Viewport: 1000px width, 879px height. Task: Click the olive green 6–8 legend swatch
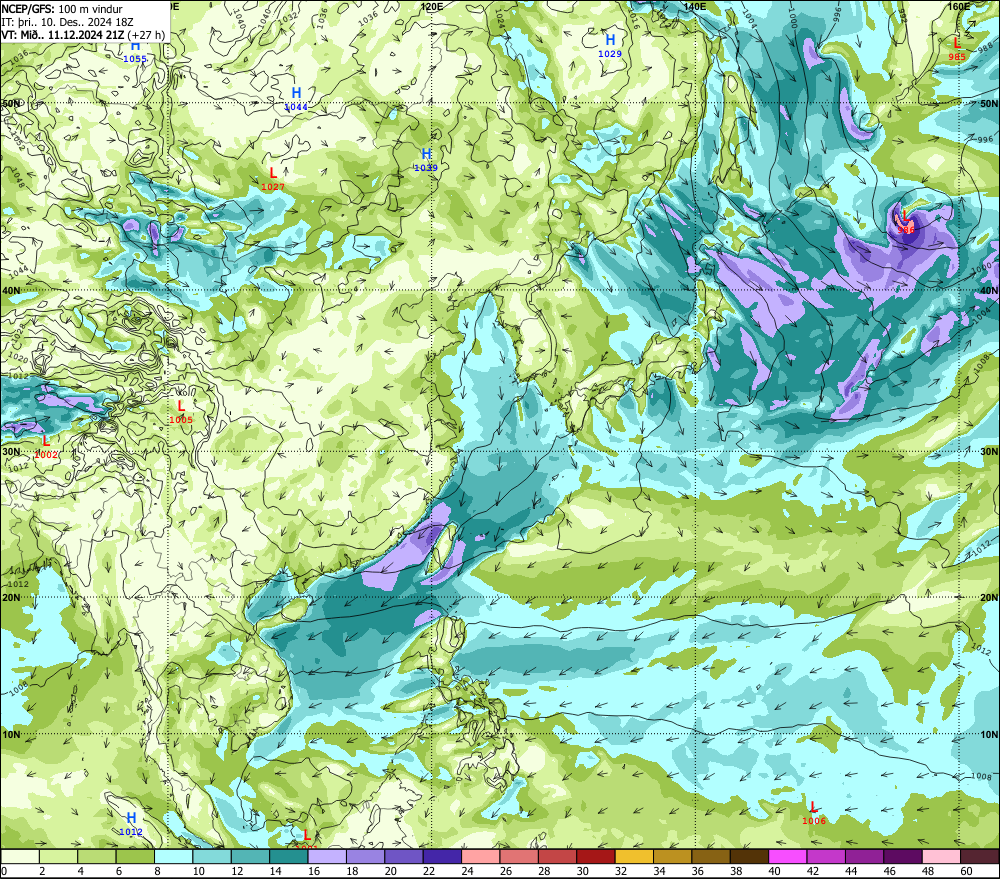[x=135, y=856]
